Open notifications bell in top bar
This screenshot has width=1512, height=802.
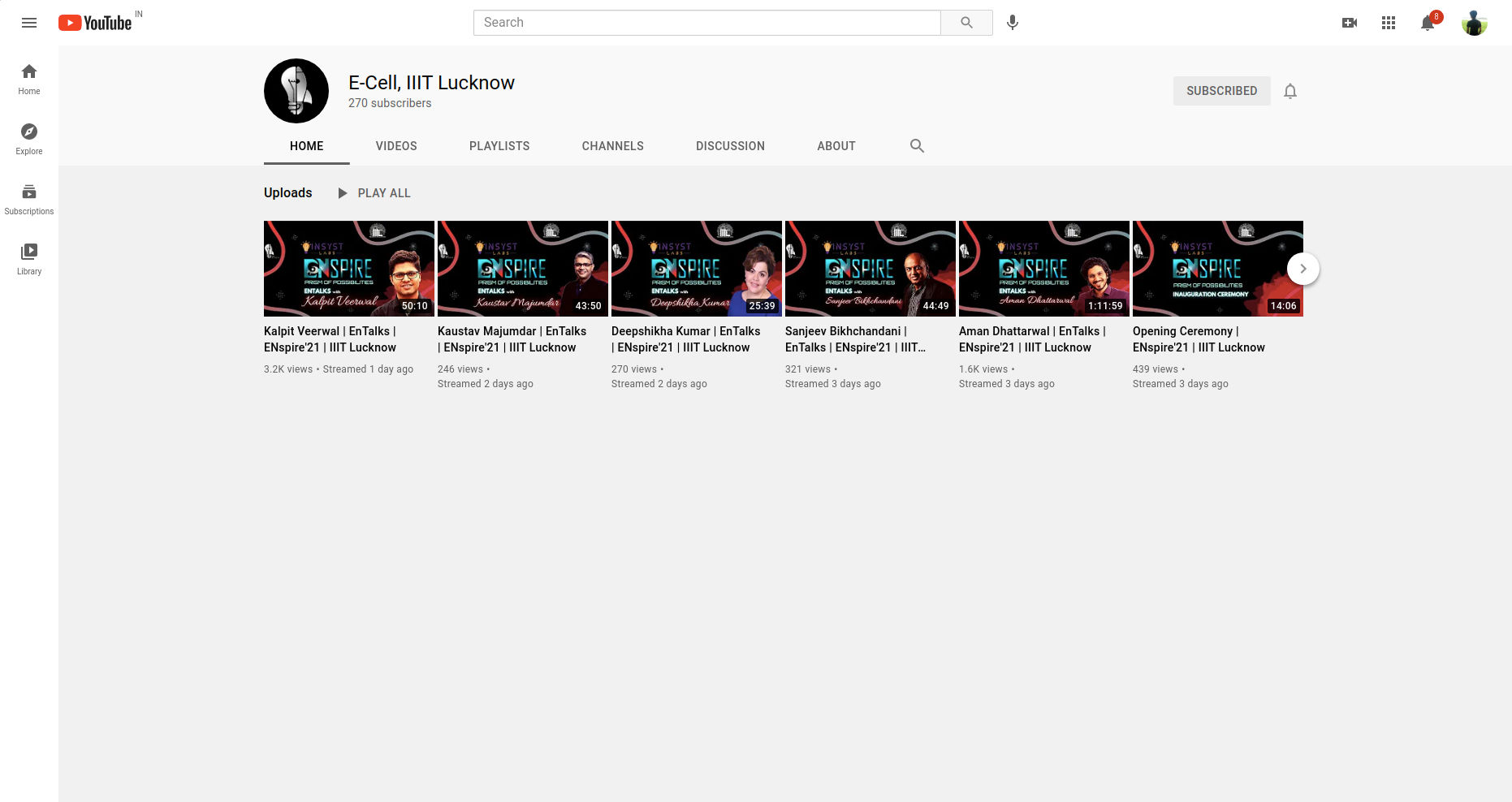pyautogui.click(x=1428, y=23)
